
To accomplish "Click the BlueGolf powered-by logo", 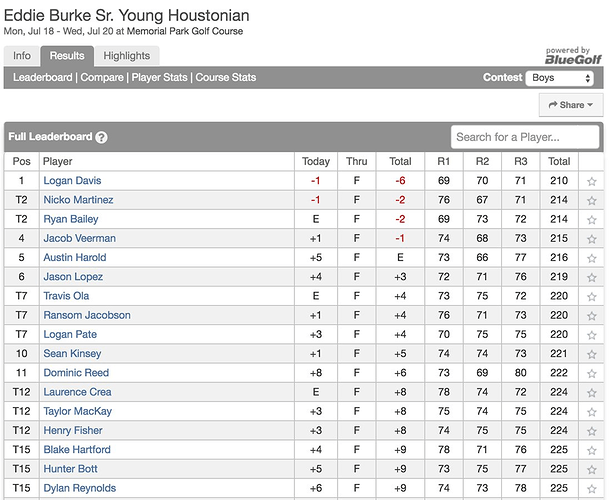I will point(573,55).
